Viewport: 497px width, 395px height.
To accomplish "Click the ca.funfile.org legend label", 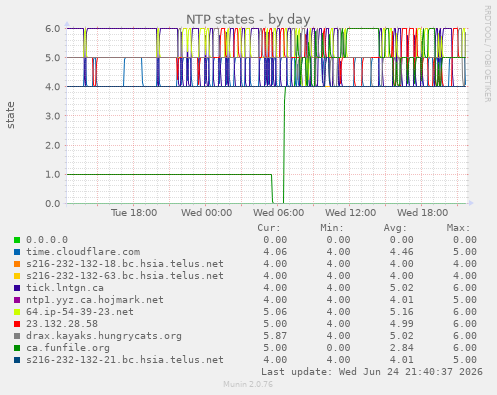I will pyautogui.click(x=68, y=348).
